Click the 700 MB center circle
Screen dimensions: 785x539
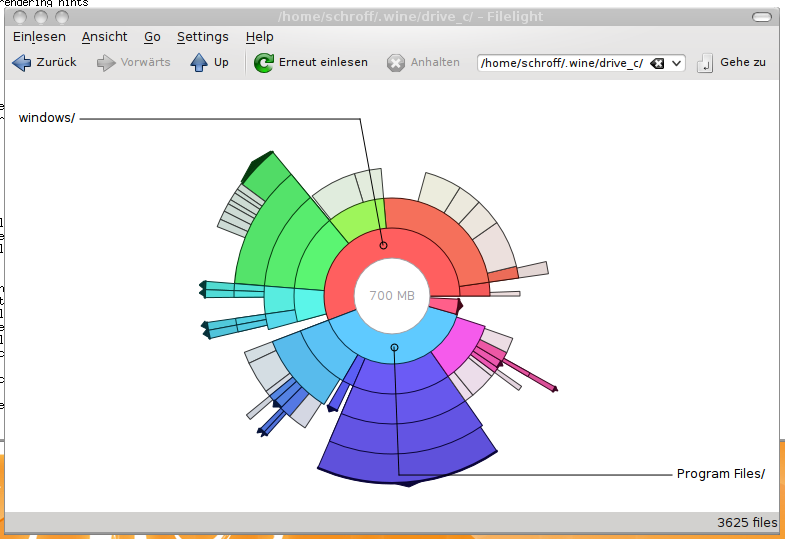[x=392, y=296]
